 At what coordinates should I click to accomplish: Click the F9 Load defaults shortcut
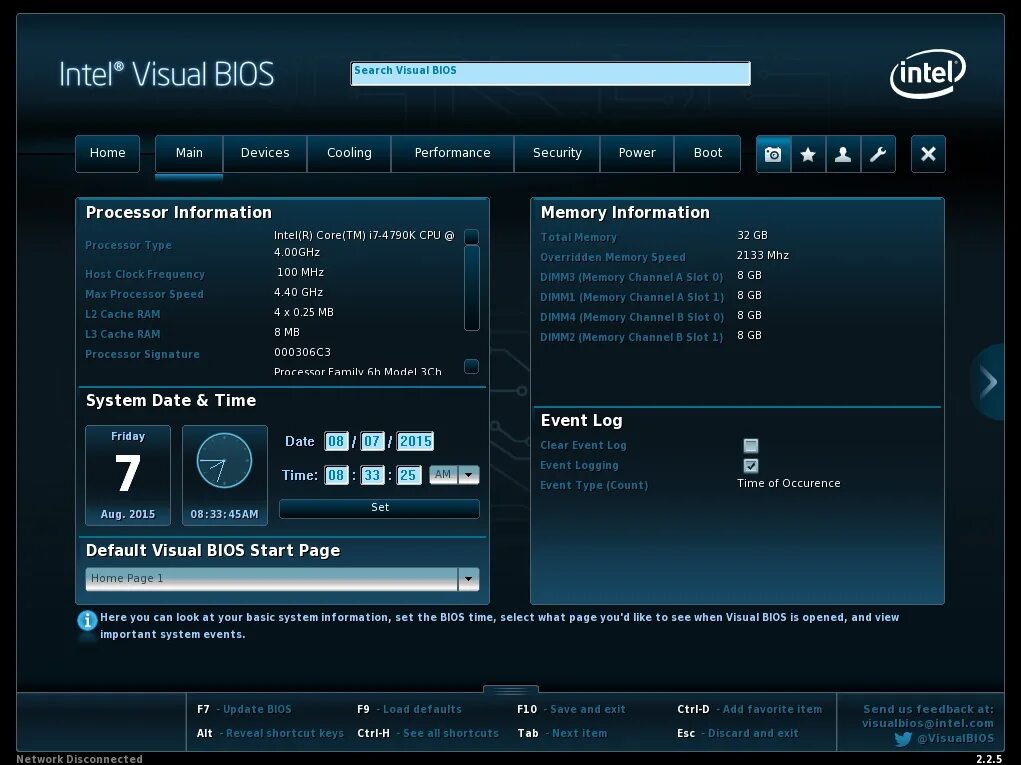point(410,709)
